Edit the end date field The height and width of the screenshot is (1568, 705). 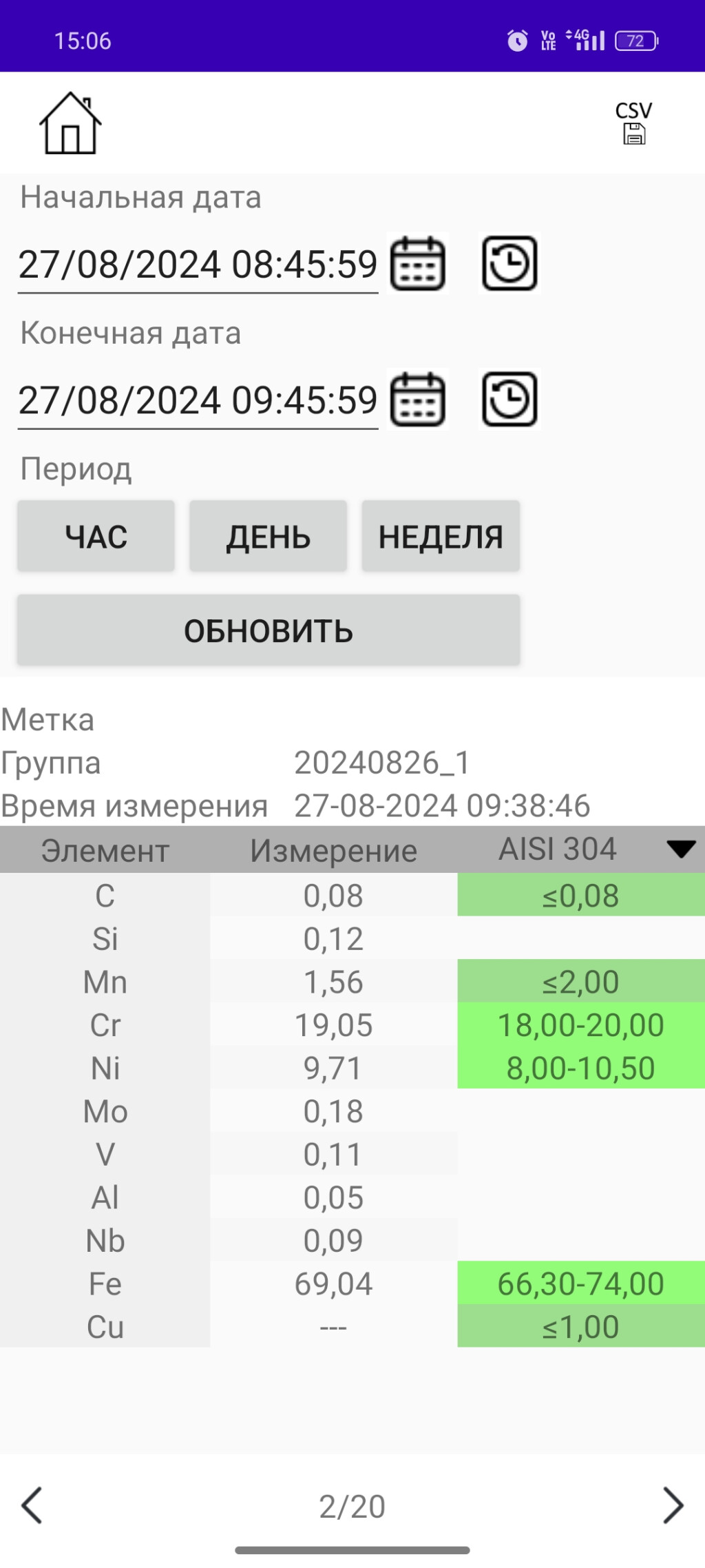click(198, 401)
